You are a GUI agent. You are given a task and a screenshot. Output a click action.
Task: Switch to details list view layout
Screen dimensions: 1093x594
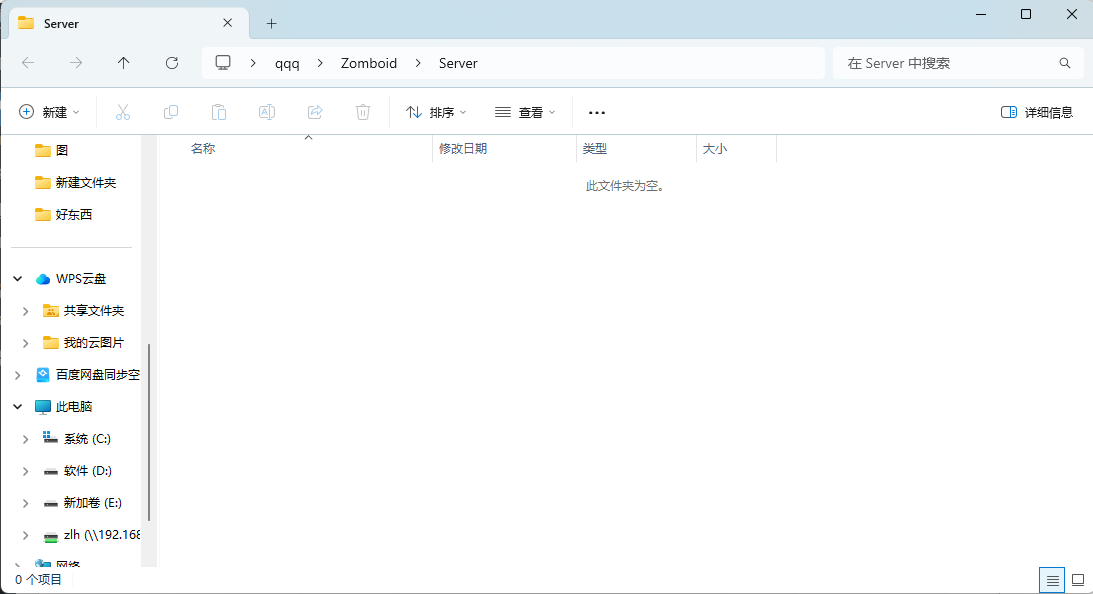[1052, 580]
